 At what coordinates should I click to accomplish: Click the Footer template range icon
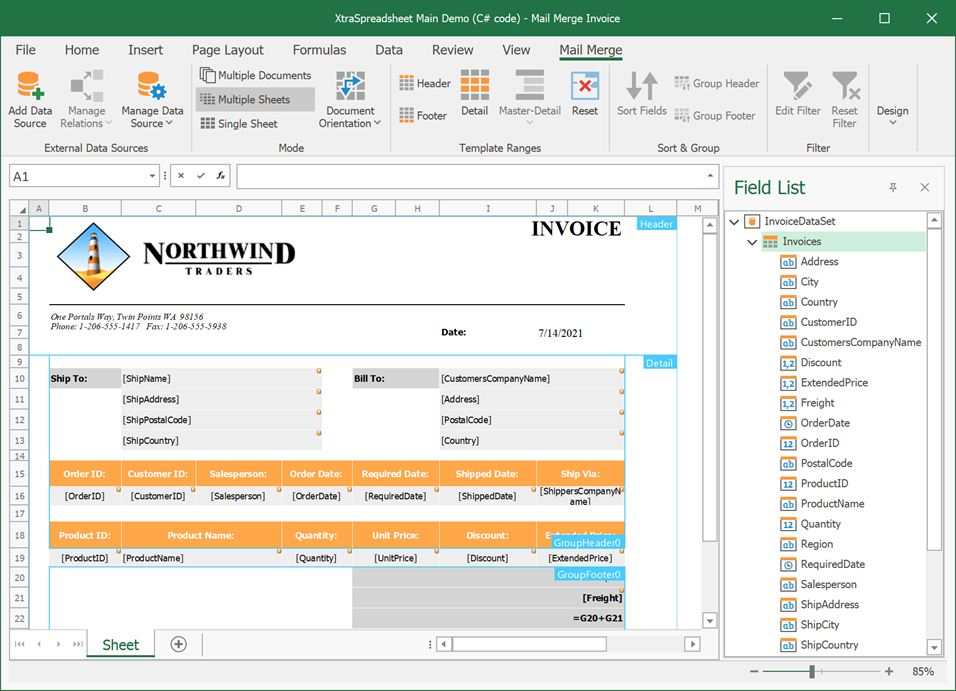(408, 116)
